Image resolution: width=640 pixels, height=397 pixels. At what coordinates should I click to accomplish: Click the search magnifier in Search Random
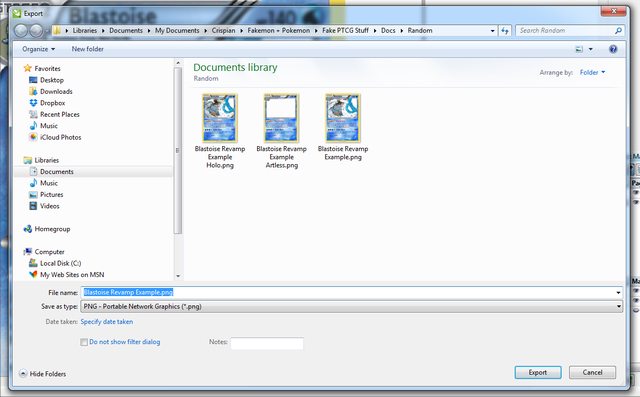point(618,31)
